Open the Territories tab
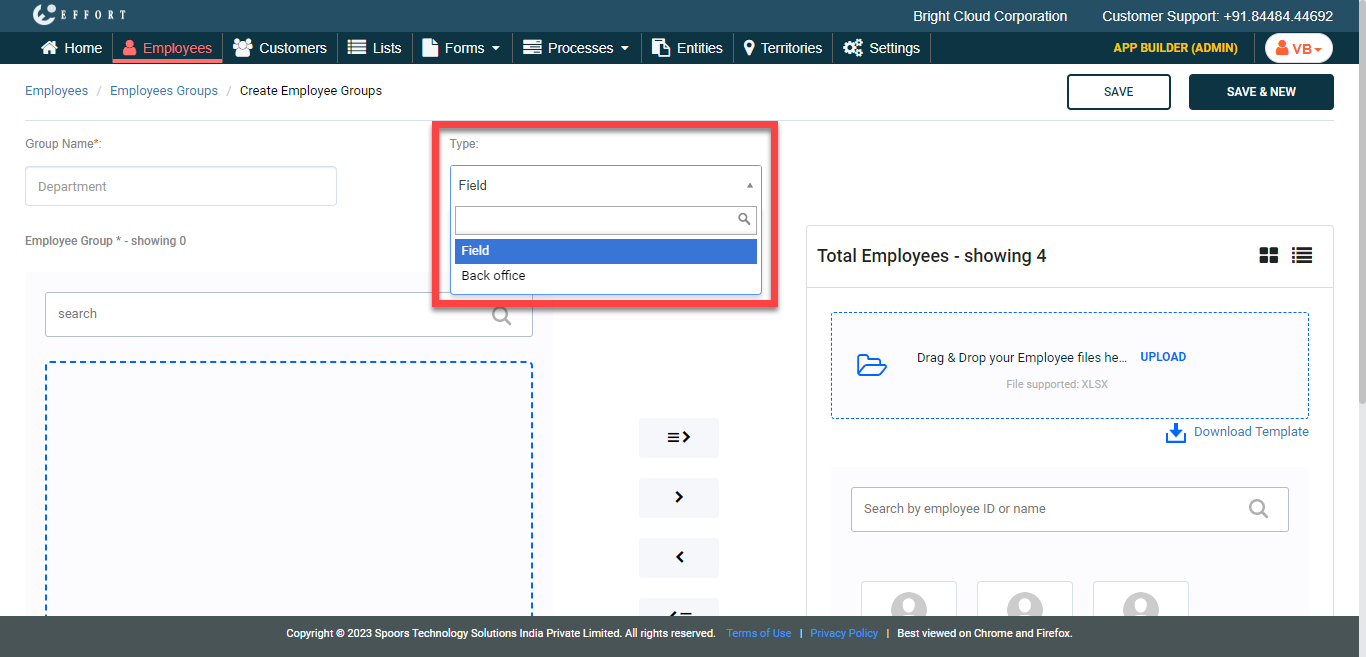Viewport: 1366px width, 657px height. click(782, 48)
